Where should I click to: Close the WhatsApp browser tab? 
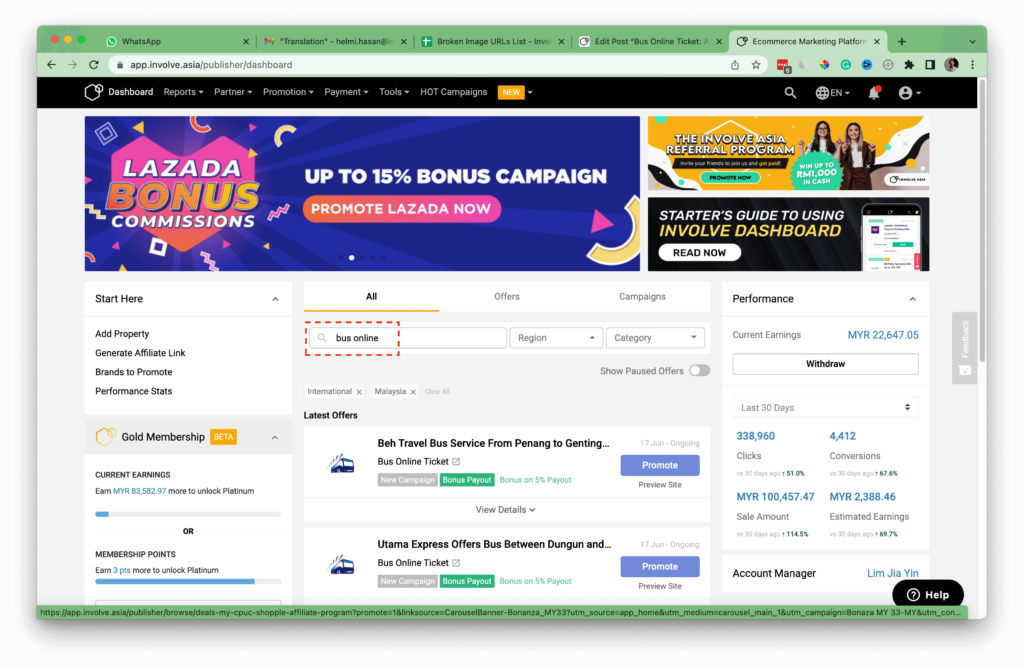pos(246,41)
